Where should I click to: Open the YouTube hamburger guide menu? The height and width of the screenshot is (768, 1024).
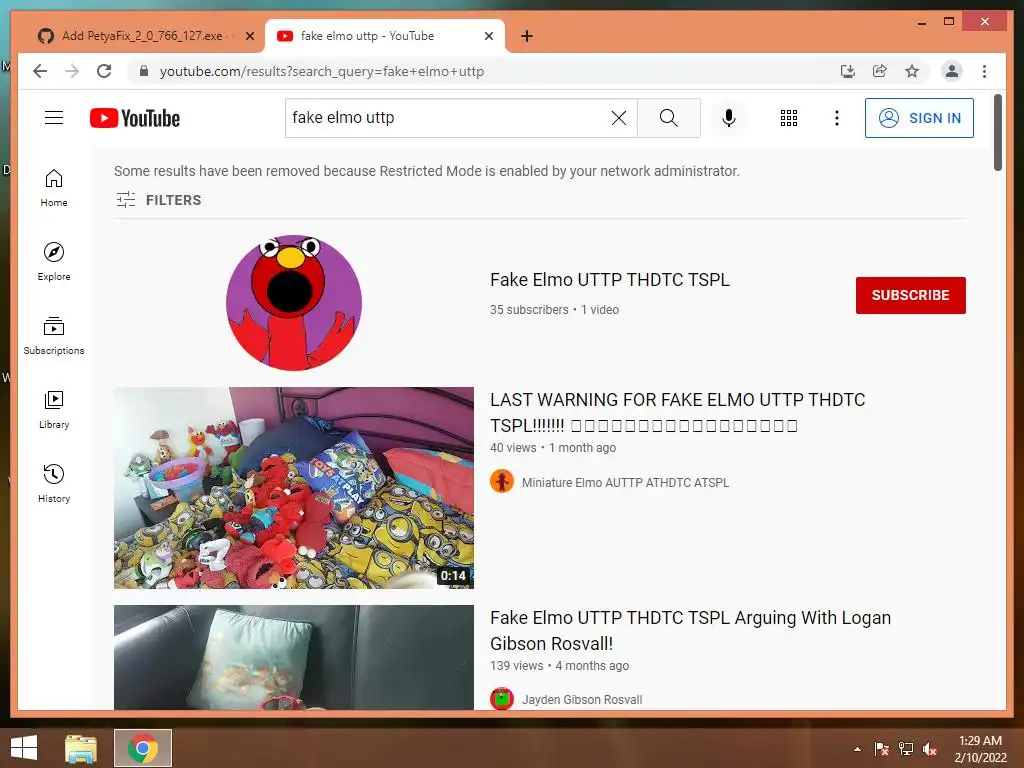54,118
